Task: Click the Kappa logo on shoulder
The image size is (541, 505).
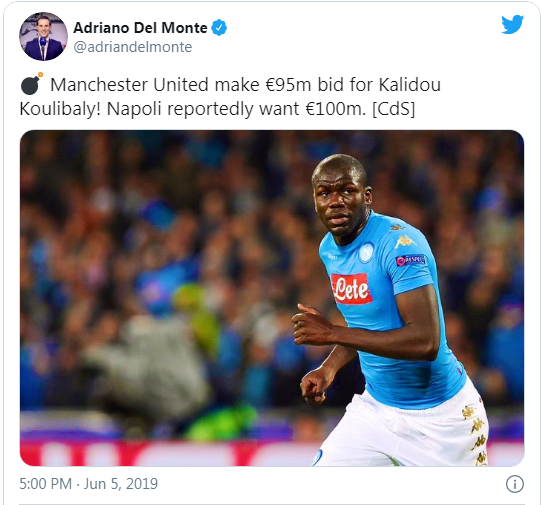Action: click(405, 241)
